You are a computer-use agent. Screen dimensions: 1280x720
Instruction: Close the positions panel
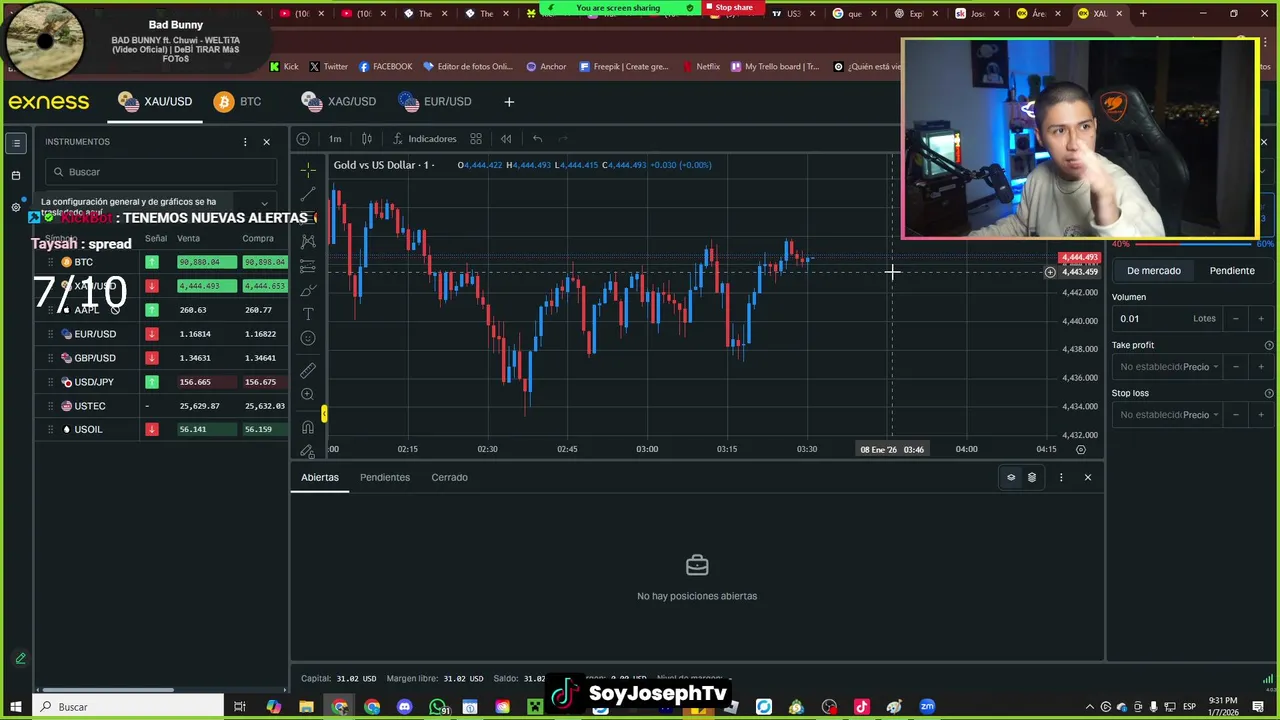click(1088, 477)
